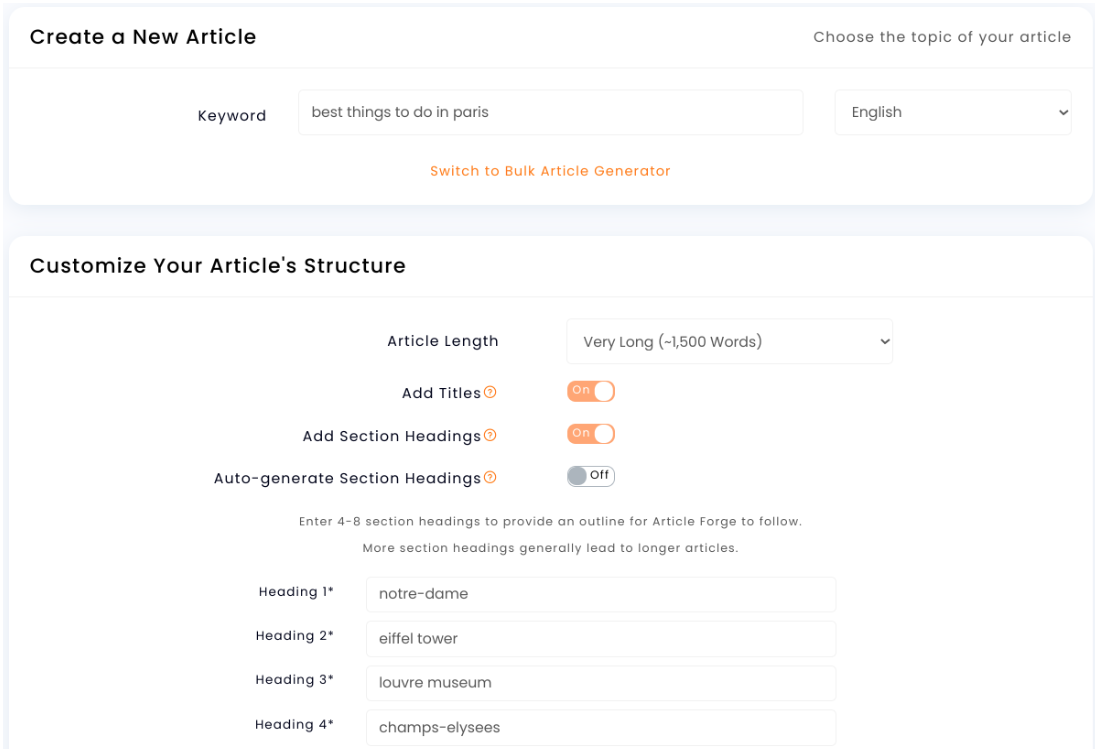Screen dimensions: 1098x749
Task: Click the Customize Your Article's Structure header
Action: click(x=218, y=266)
